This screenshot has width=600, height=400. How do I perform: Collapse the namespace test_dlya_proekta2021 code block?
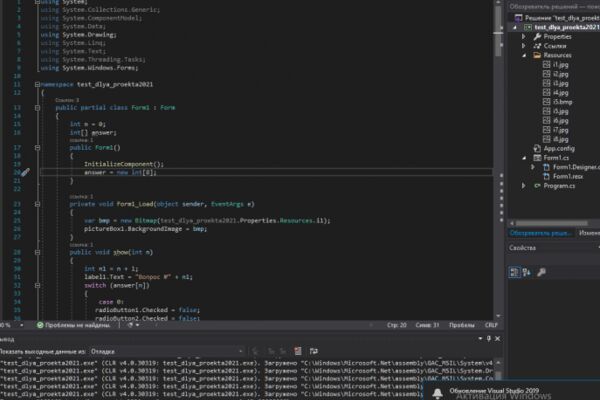coord(37,85)
